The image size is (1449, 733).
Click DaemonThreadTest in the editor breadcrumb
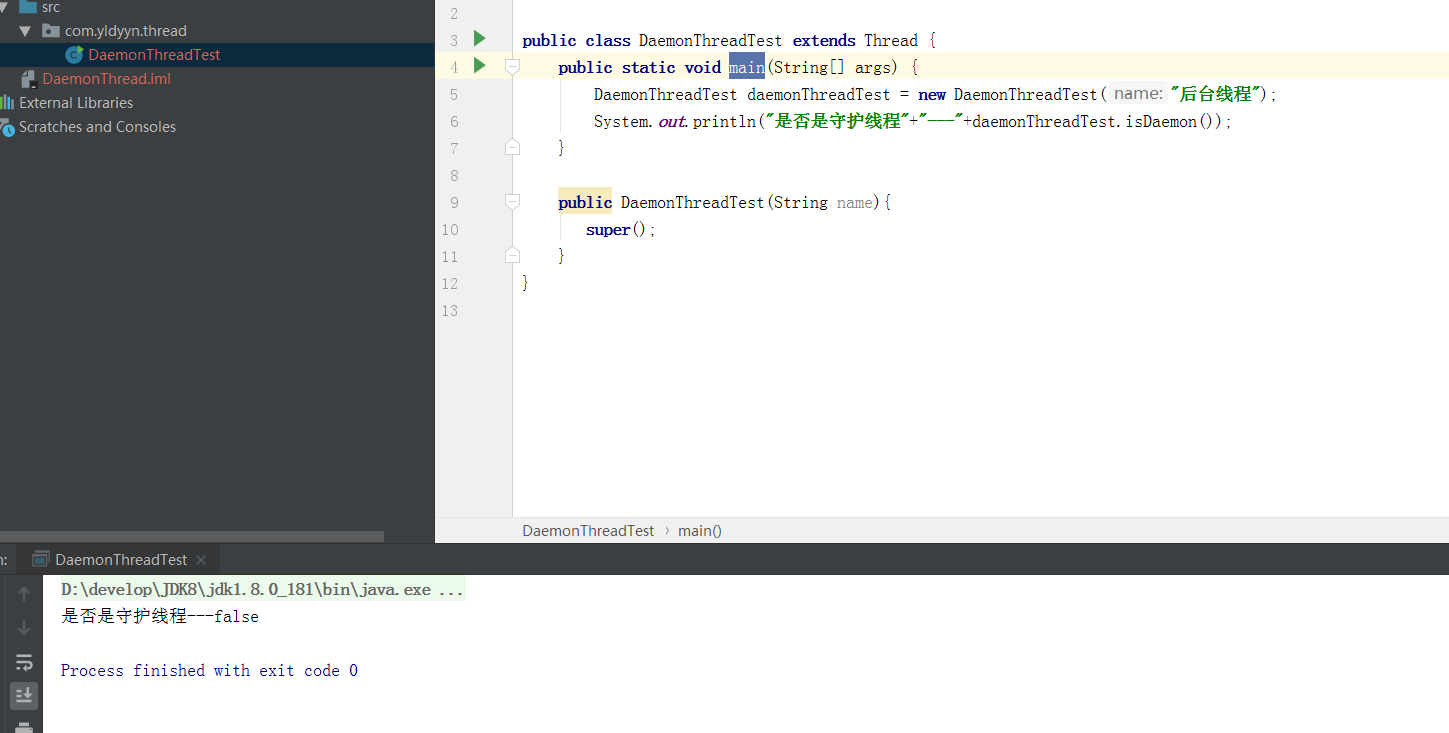588,531
